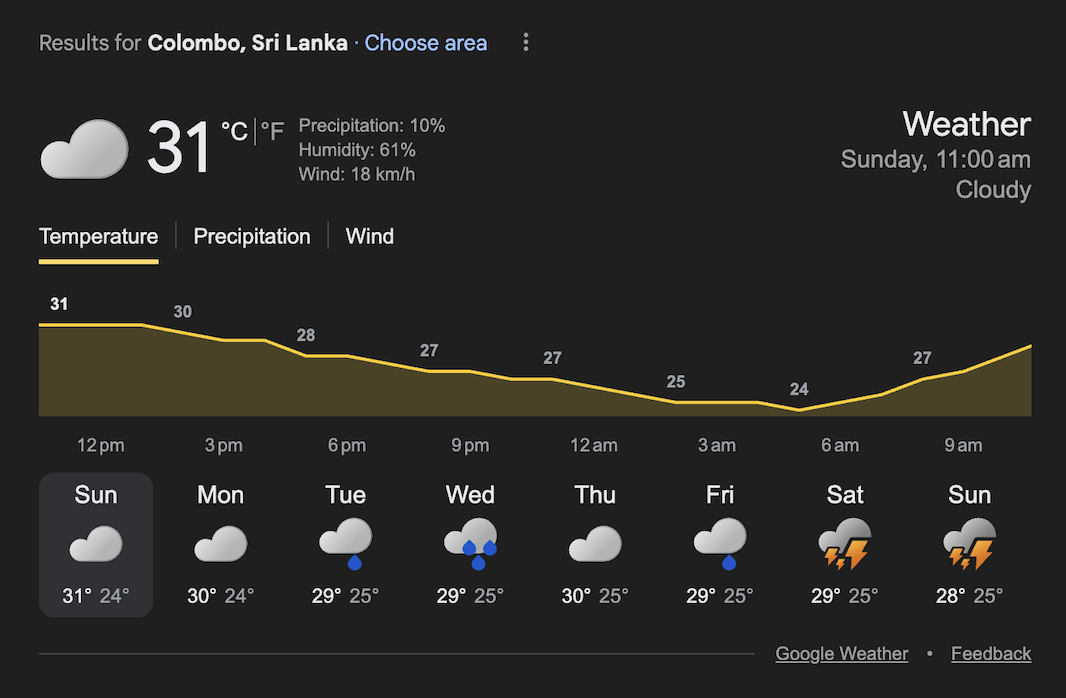Image resolution: width=1066 pixels, height=698 pixels.
Task: Open the Wind tab
Action: (369, 236)
